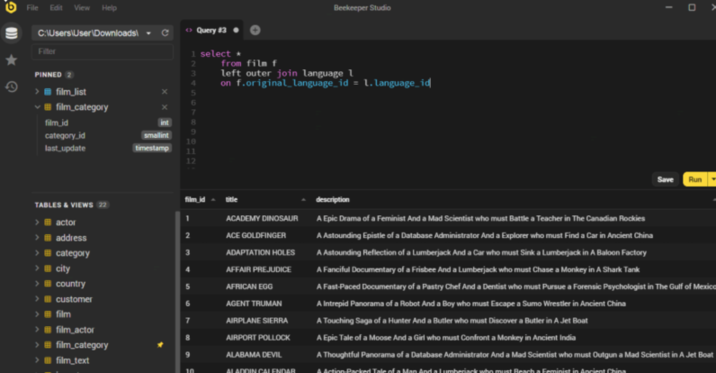This screenshot has height=373, width=716.
Task: Collapse the pinned film_category table
Action: 37,107
